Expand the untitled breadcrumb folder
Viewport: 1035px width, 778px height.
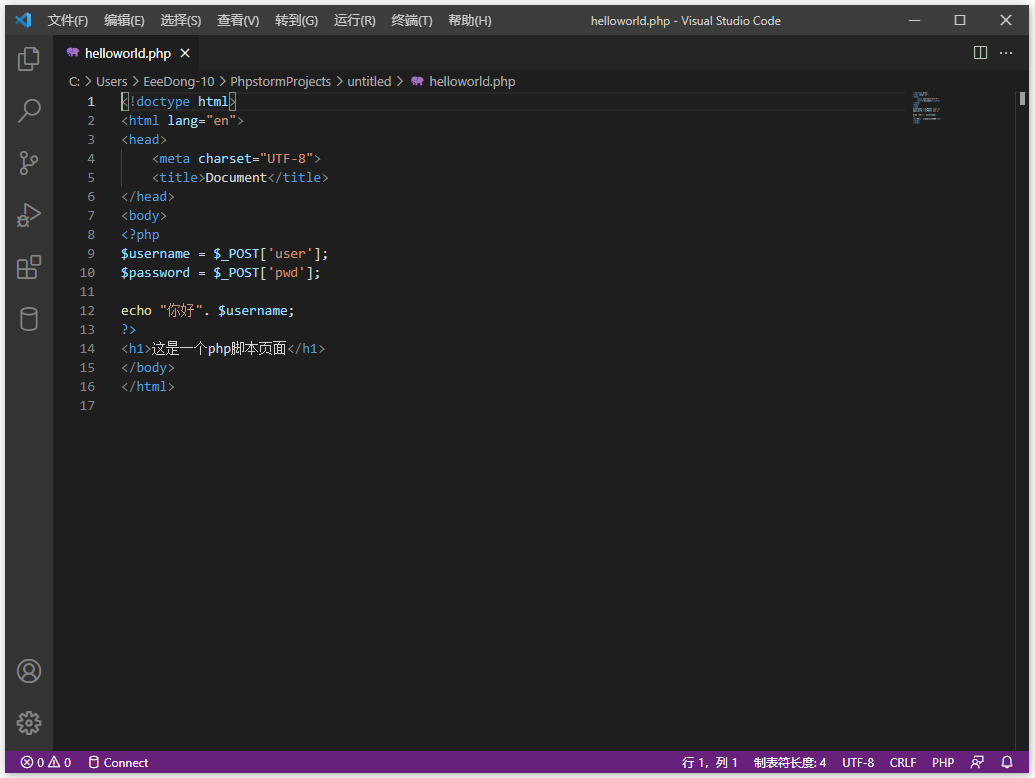tap(369, 82)
